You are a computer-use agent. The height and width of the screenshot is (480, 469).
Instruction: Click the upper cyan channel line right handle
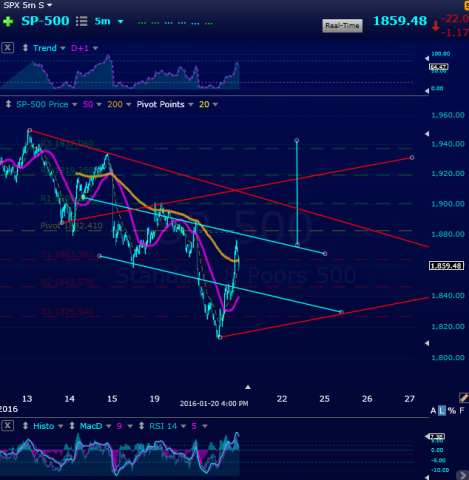[x=325, y=254]
